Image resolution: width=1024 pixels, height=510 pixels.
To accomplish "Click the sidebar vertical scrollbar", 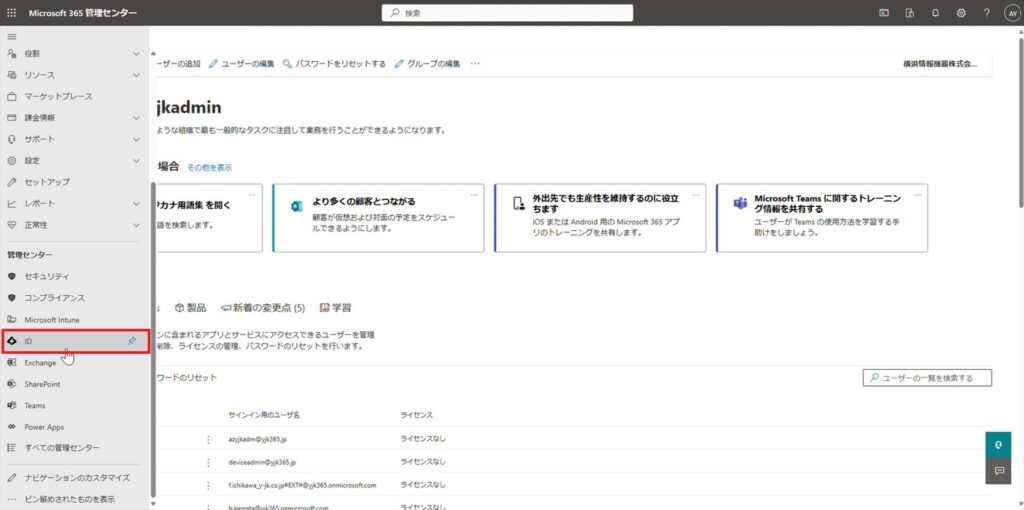I will point(153,340).
